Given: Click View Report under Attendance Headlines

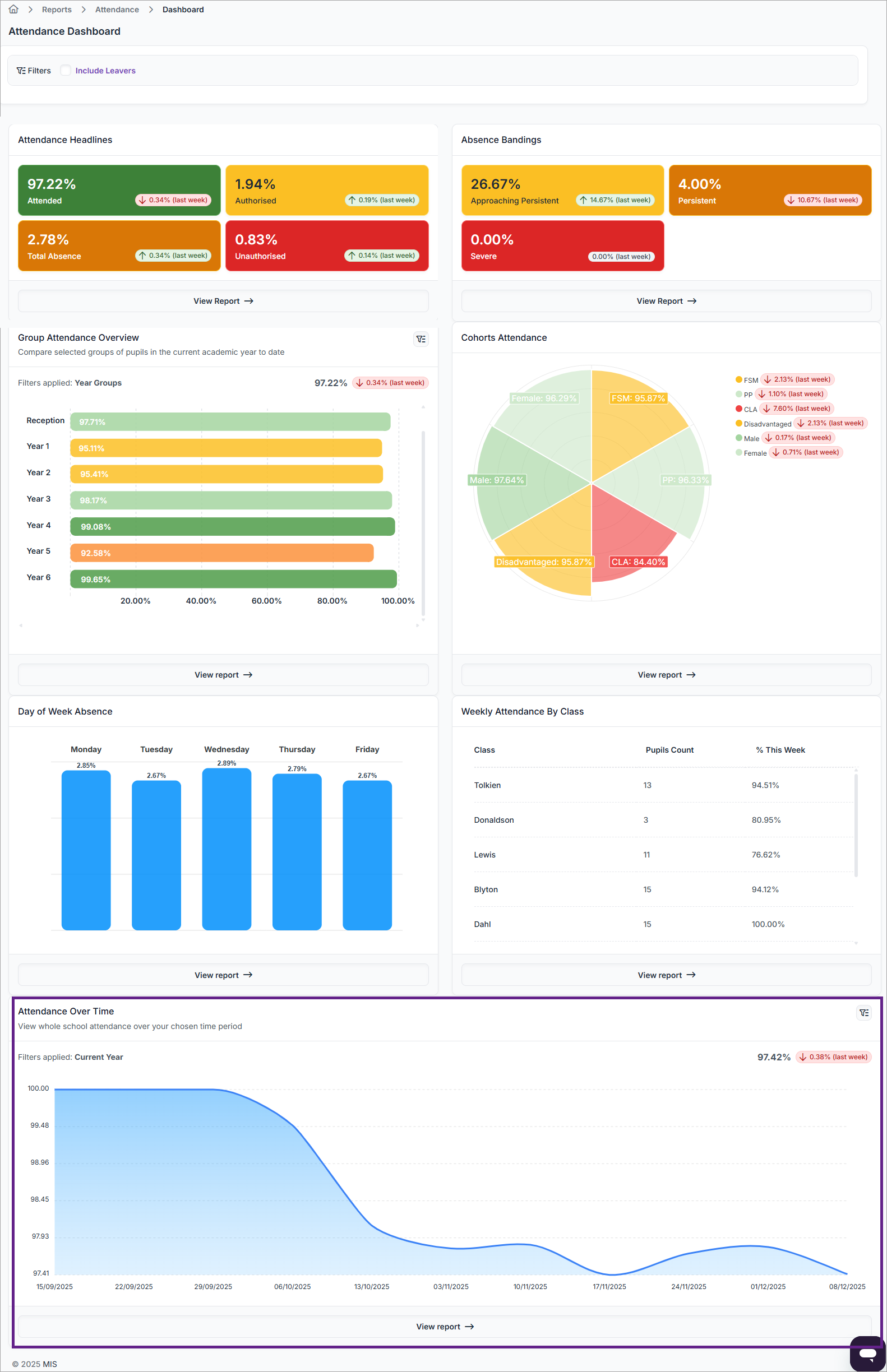Looking at the screenshot, I should pos(223,301).
